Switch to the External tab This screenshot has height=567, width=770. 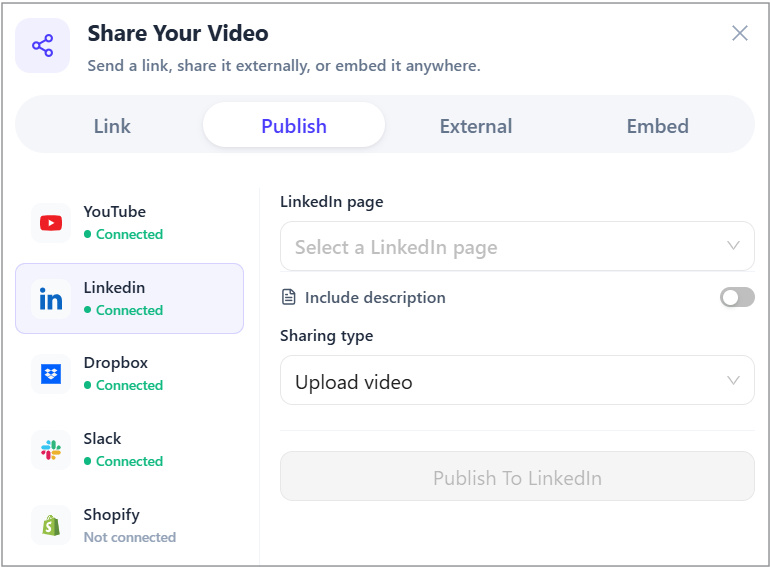(475, 125)
